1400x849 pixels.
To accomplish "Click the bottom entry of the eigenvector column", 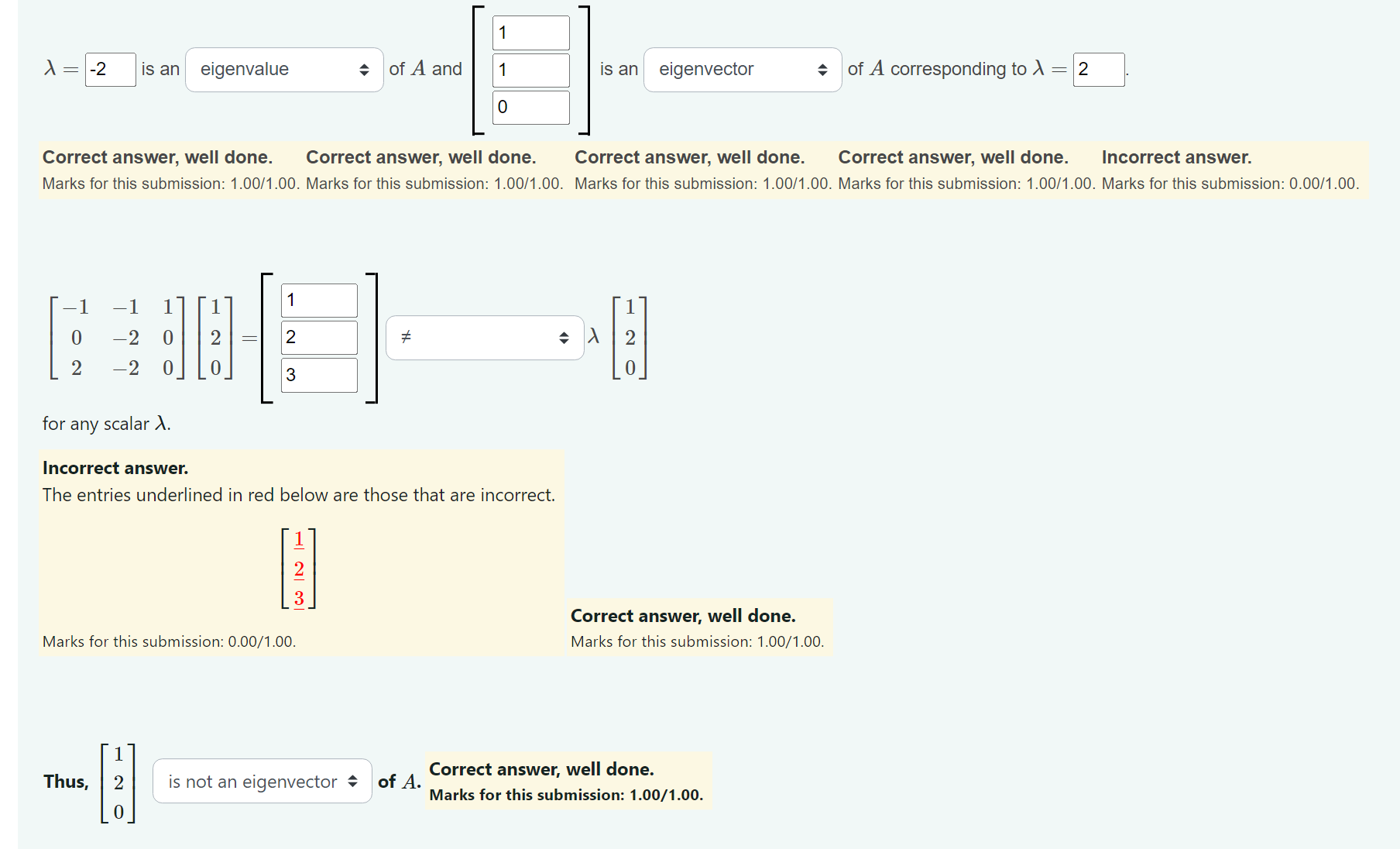I will pos(530,107).
